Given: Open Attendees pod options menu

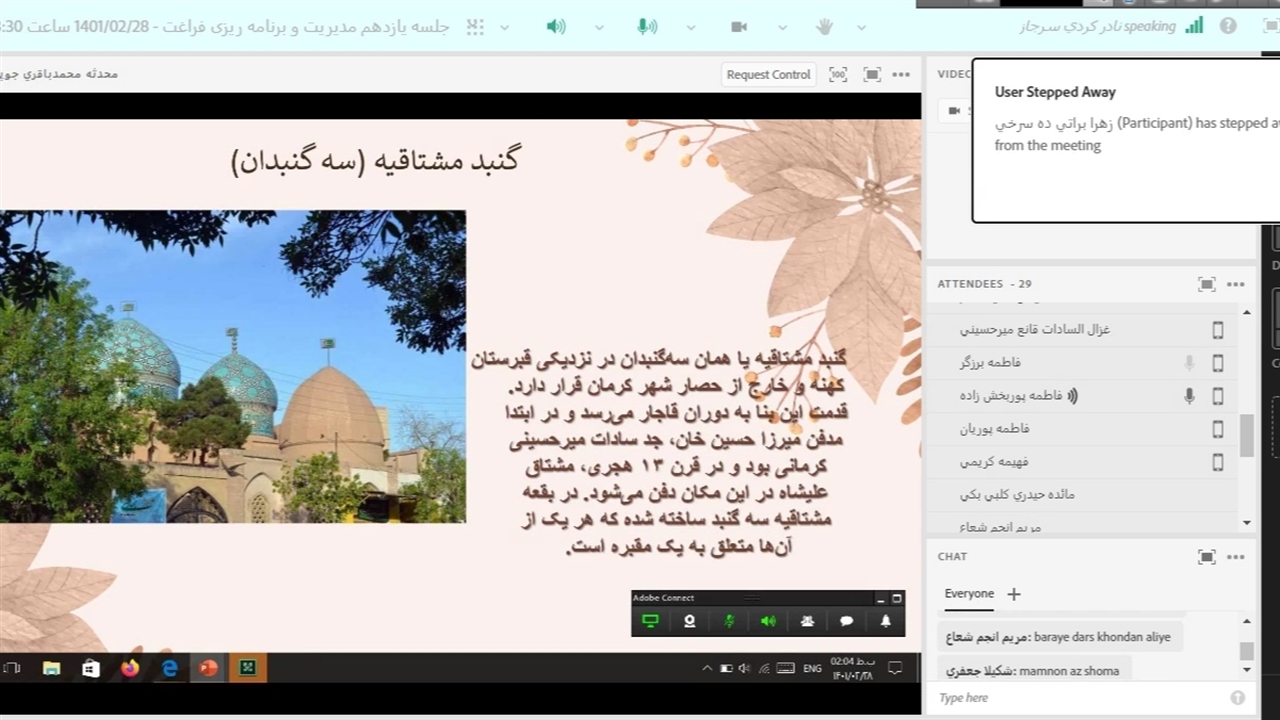Looking at the screenshot, I should [1236, 284].
